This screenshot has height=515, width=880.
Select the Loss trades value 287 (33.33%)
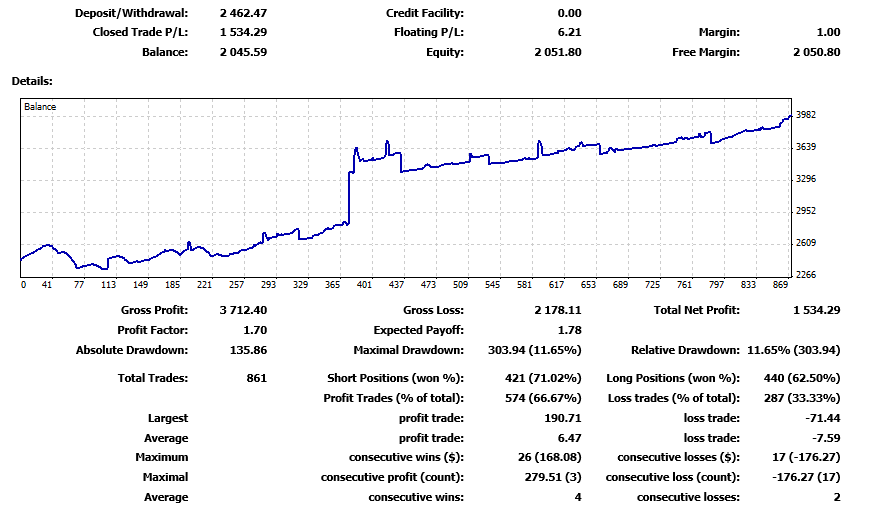[802, 398]
